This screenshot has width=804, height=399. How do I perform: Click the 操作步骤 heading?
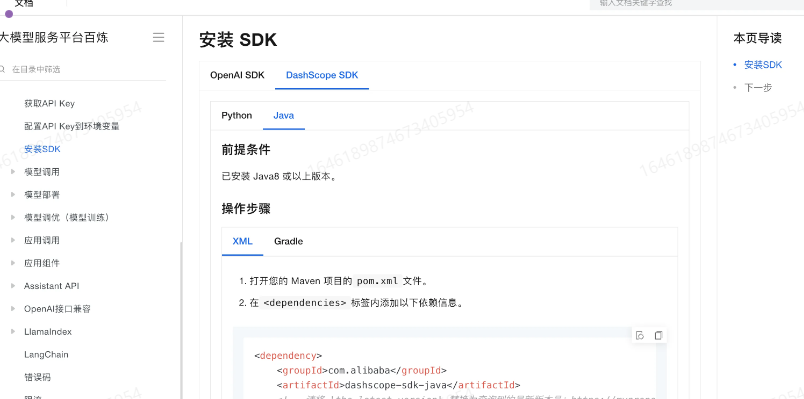pyautogui.click(x=246, y=209)
